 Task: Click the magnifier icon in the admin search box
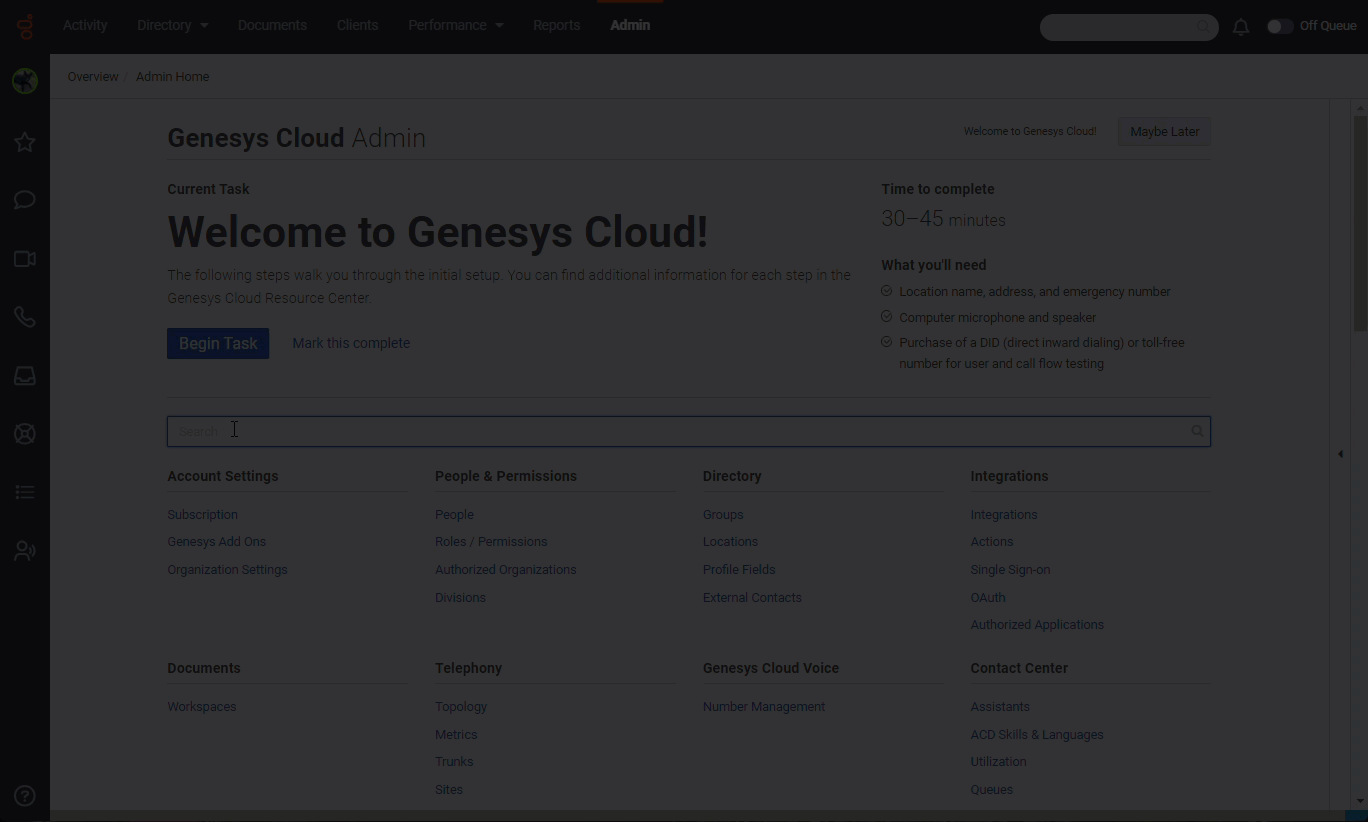(1197, 431)
